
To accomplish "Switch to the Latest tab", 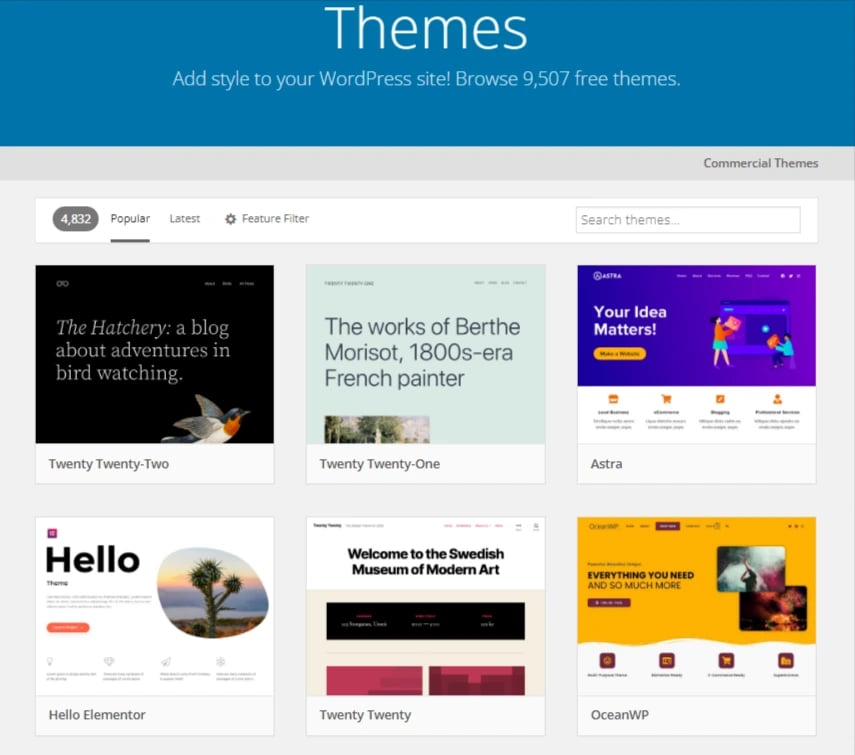I will 184,219.
